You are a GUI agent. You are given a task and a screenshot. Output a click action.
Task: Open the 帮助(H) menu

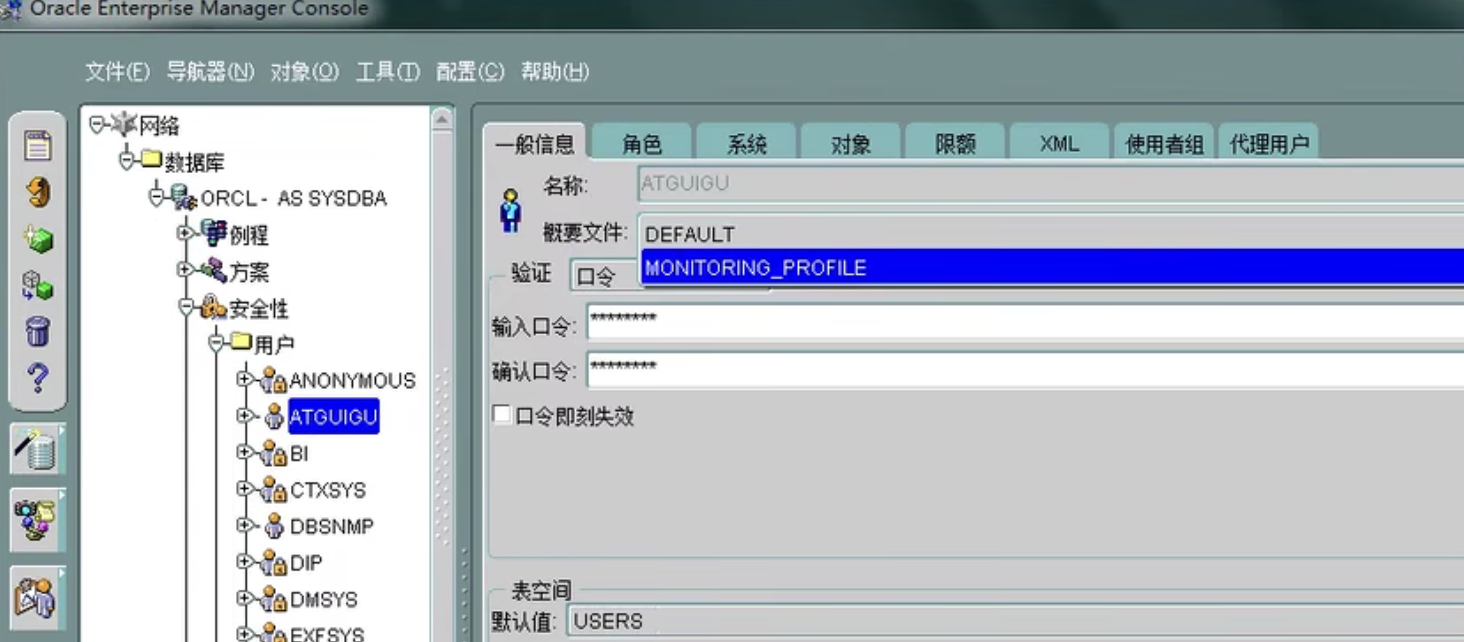click(x=555, y=72)
